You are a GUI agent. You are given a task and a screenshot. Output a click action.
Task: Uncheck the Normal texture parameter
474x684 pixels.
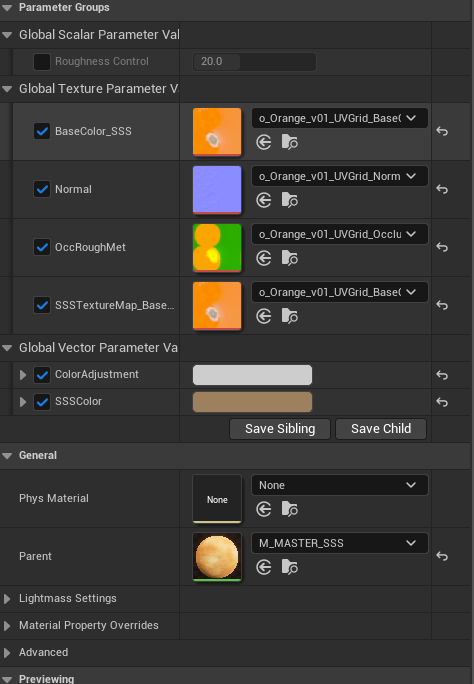tap(42, 189)
